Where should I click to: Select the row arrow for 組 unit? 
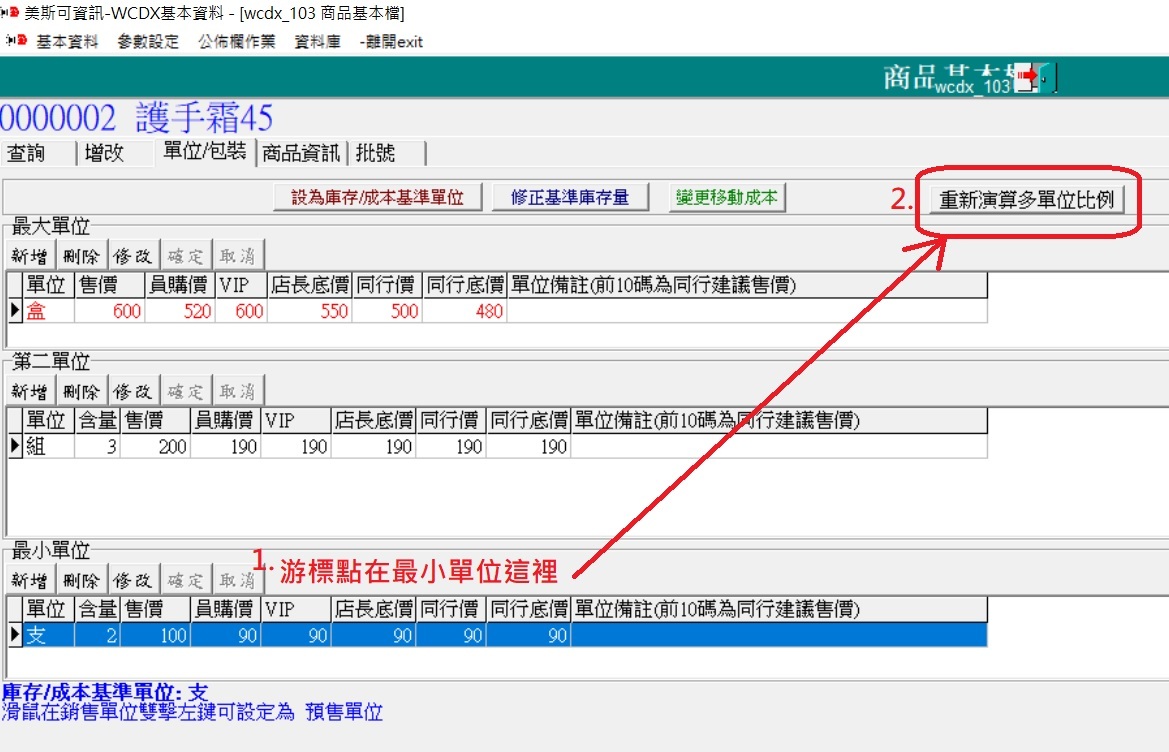click(15, 447)
